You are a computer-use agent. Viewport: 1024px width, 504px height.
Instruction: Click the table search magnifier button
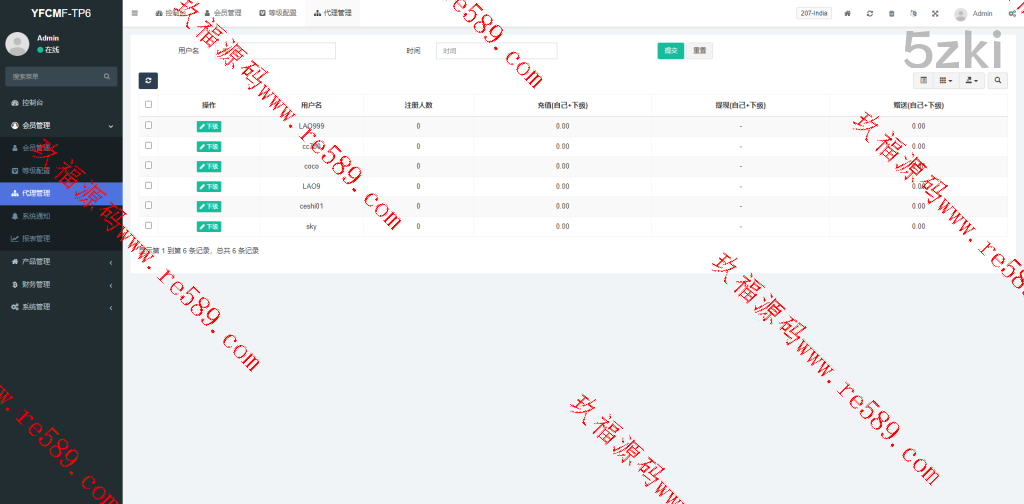tap(998, 80)
